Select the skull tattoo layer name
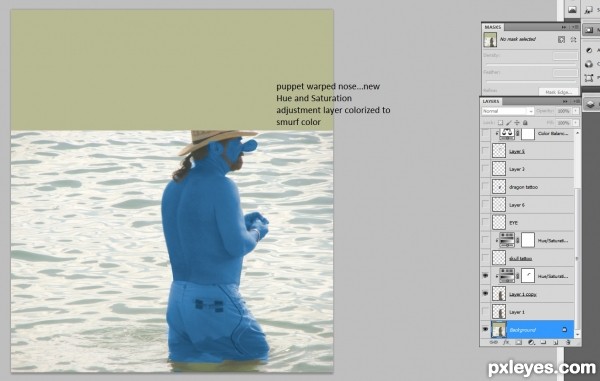The height and width of the screenshot is (381, 600). coord(520,259)
